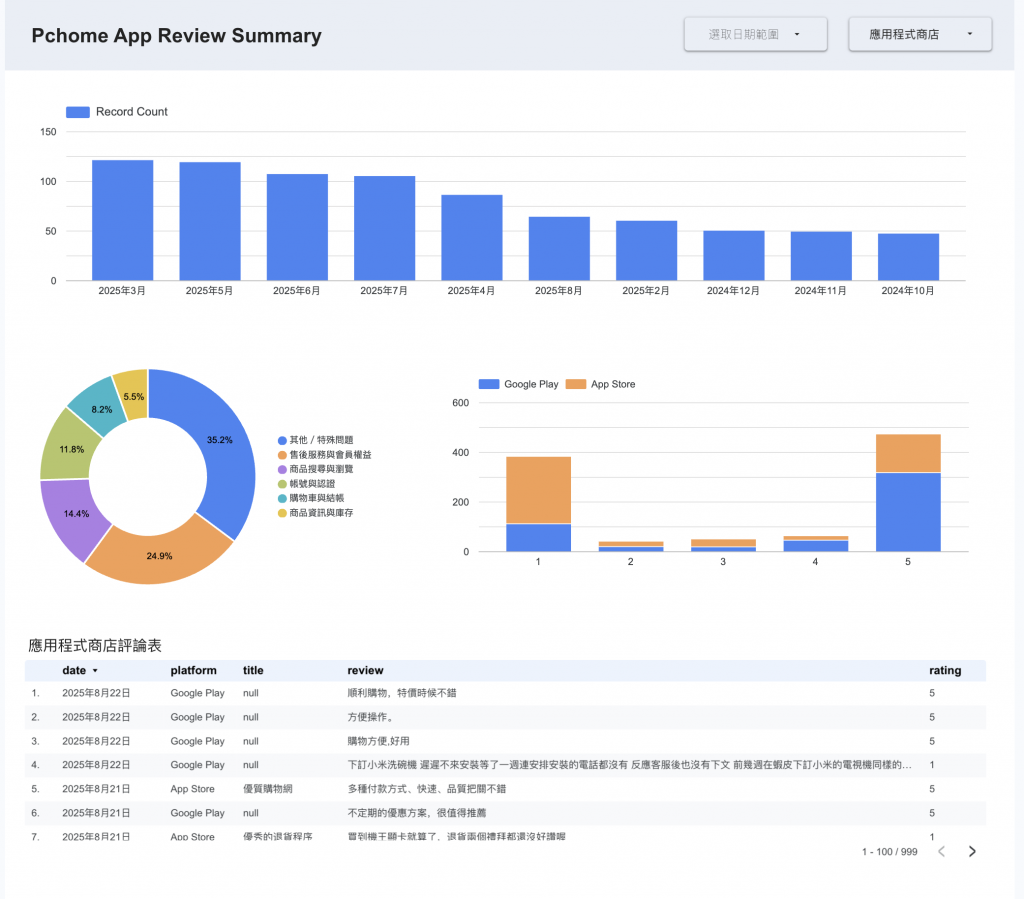This screenshot has height=899, width=1024.
Task: Click Google Play platform cell in row 6
Action: pos(197,813)
